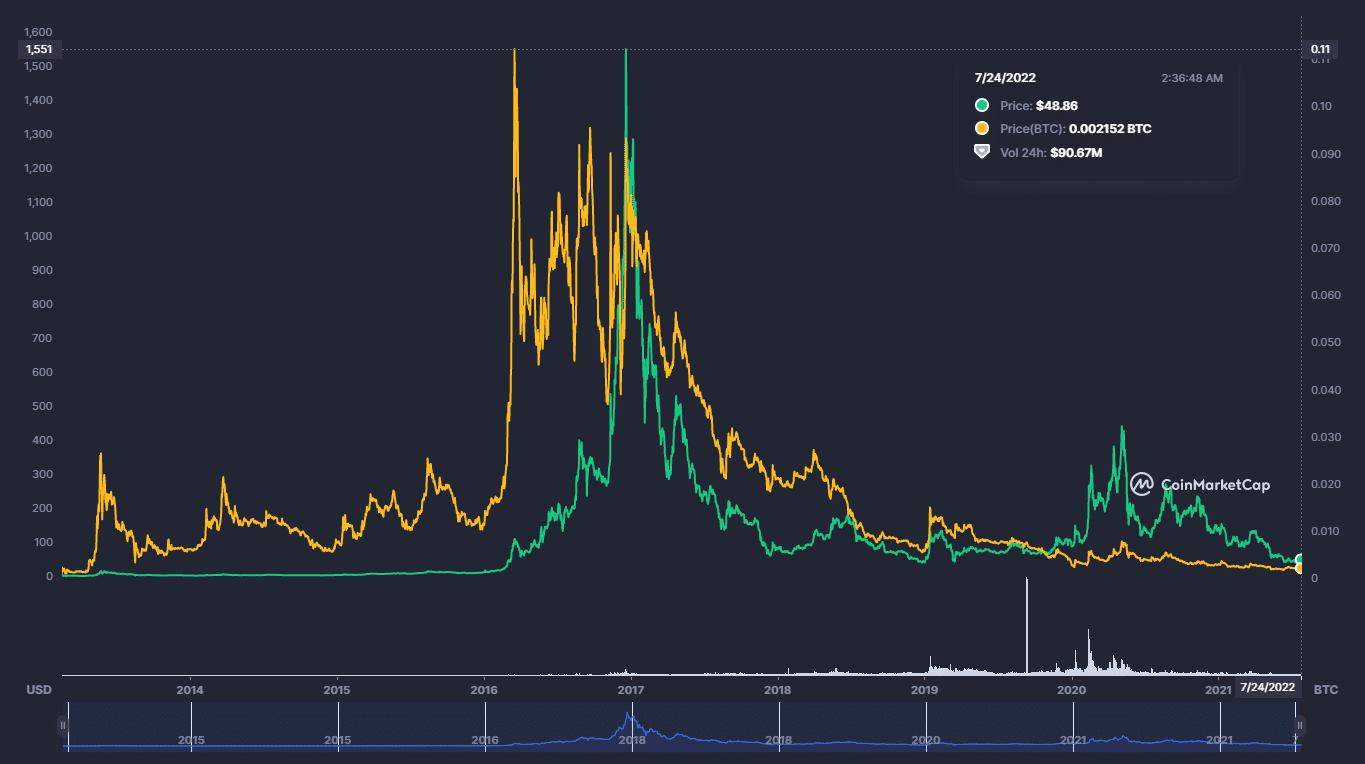This screenshot has height=764, width=1365.
Task: Click the yellow endpoint marker at the chart's right edge
Action: point(1301,568)
